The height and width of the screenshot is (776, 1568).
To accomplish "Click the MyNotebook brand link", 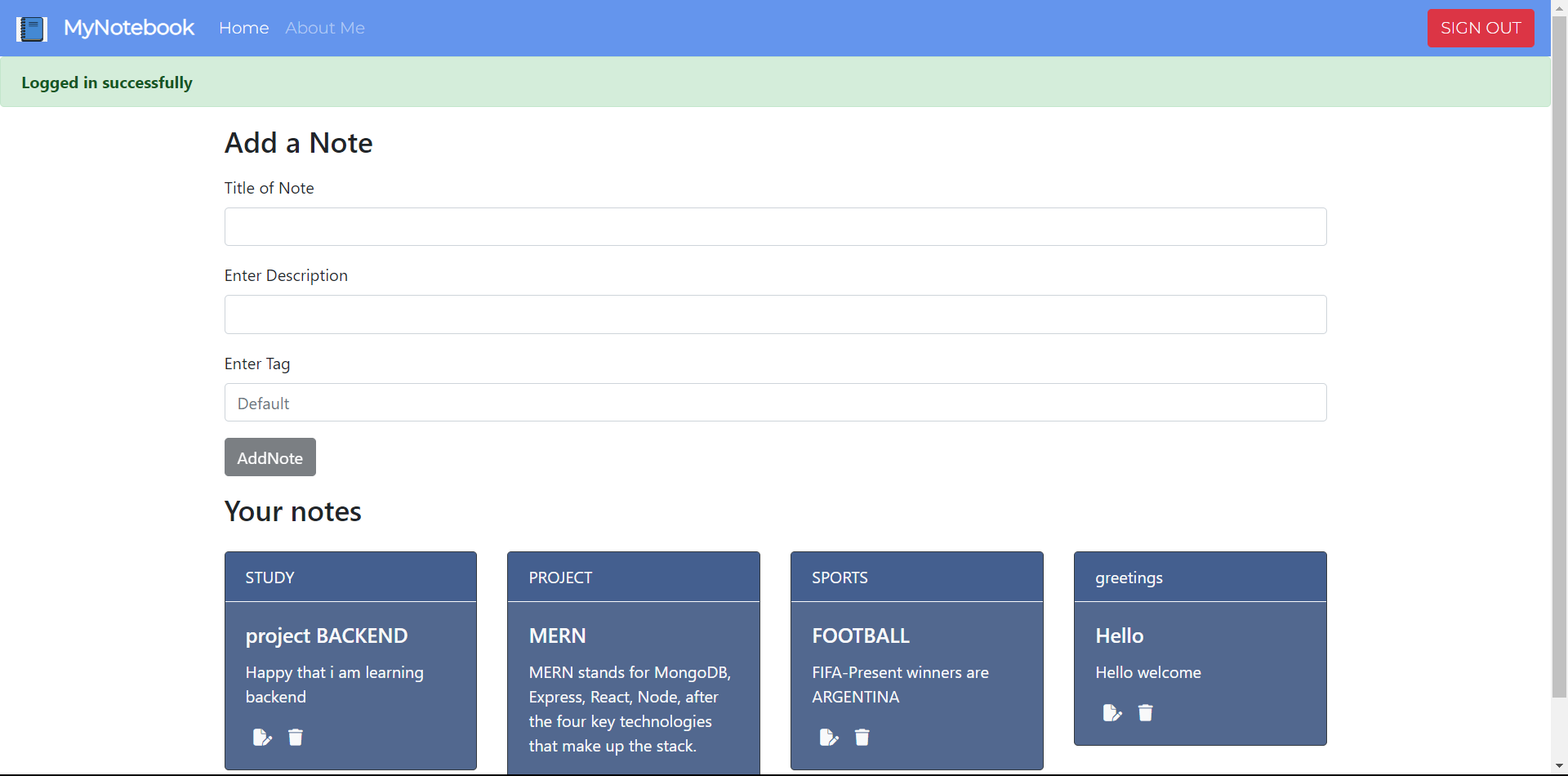I will pyautogui.click(x=128, y=28).
